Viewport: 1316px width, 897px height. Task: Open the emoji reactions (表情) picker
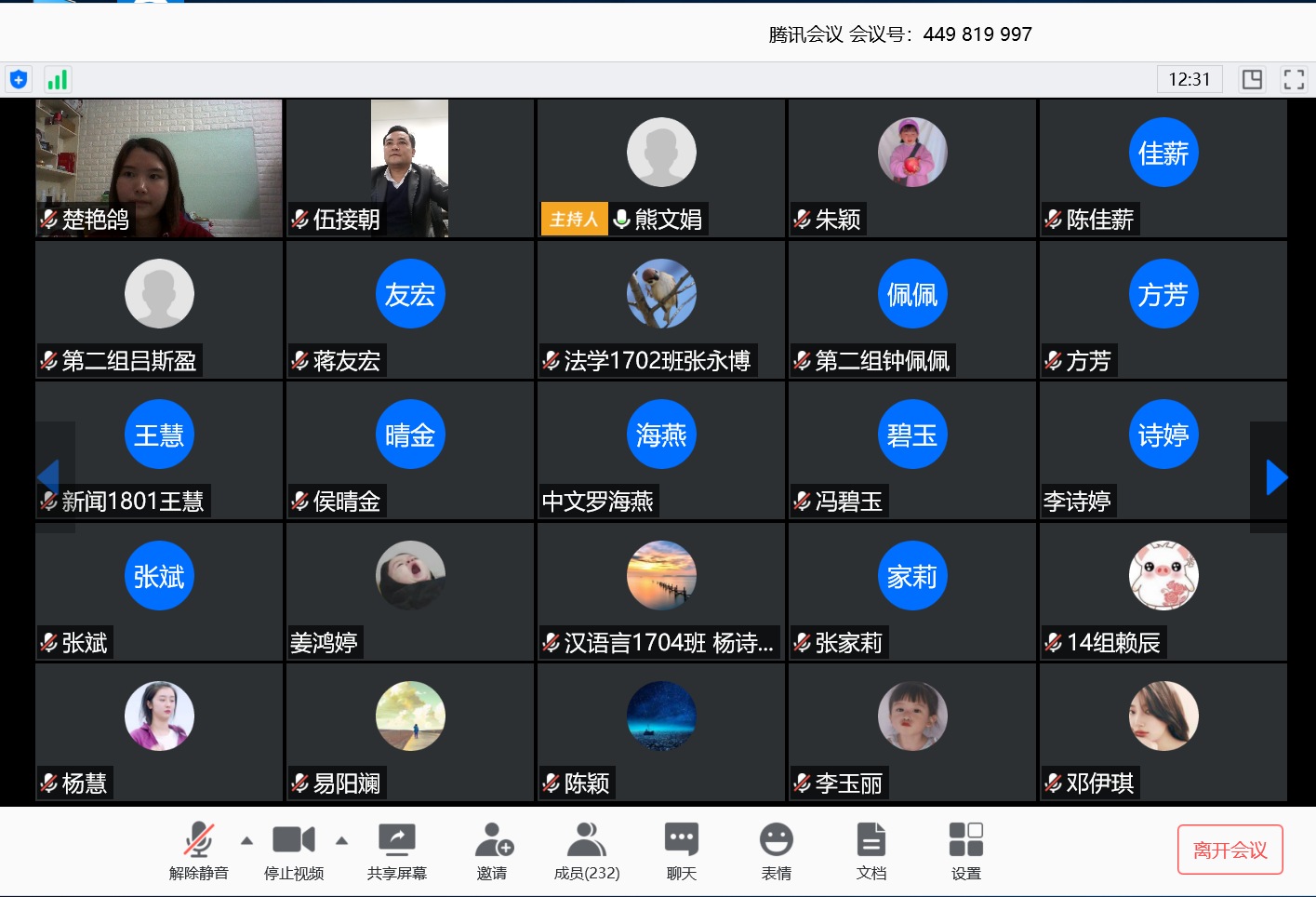click(777, 850)
